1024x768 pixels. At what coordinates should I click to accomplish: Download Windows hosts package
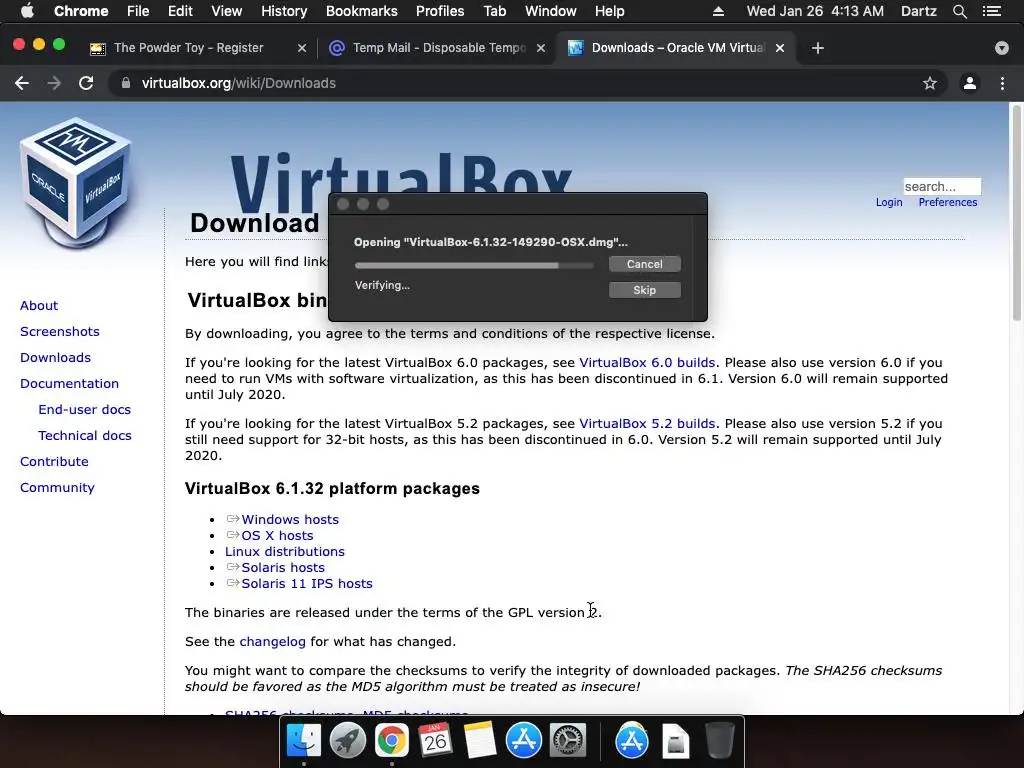coord(290,519)
